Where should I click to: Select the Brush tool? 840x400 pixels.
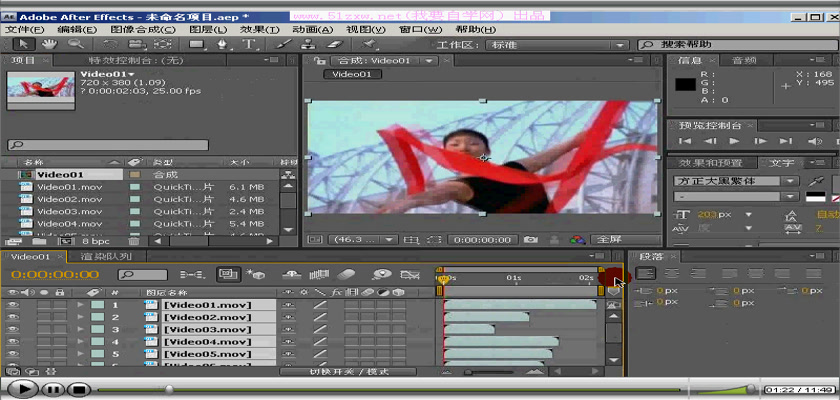pyautogui.click(x=283, y=44)
